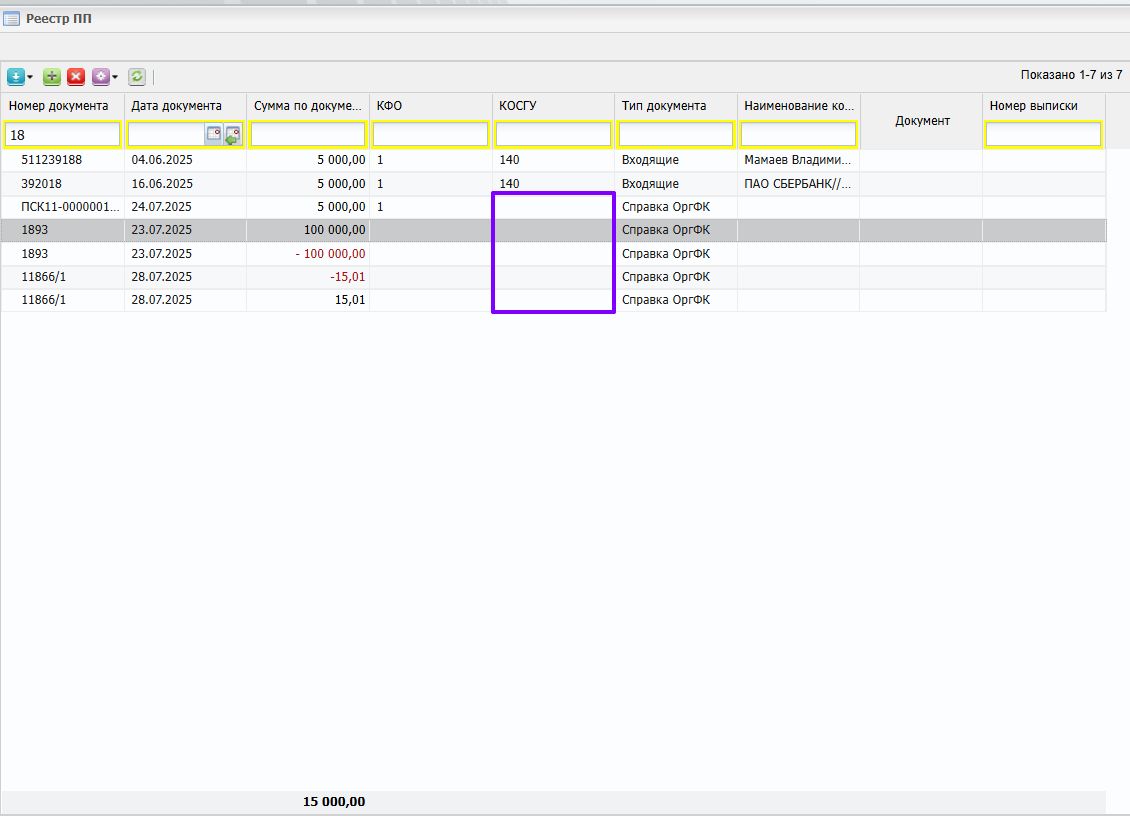The width and height of the screenshot is (1130, 816).
Task: Click the Номер выписки filter input
Action: tap(1044, 135)
